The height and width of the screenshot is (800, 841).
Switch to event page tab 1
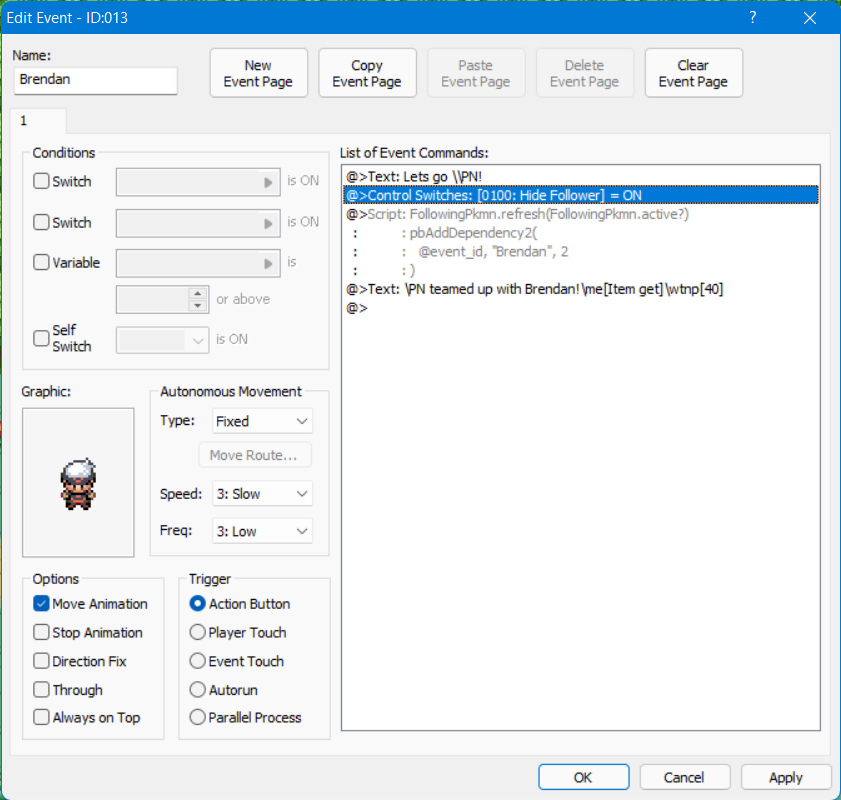click(x=24, y=121)
